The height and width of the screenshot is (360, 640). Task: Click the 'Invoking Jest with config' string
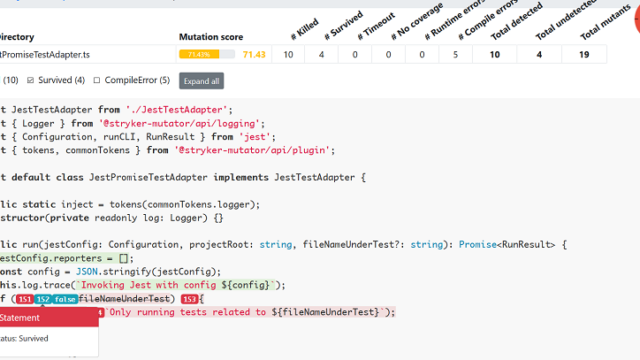149,285
